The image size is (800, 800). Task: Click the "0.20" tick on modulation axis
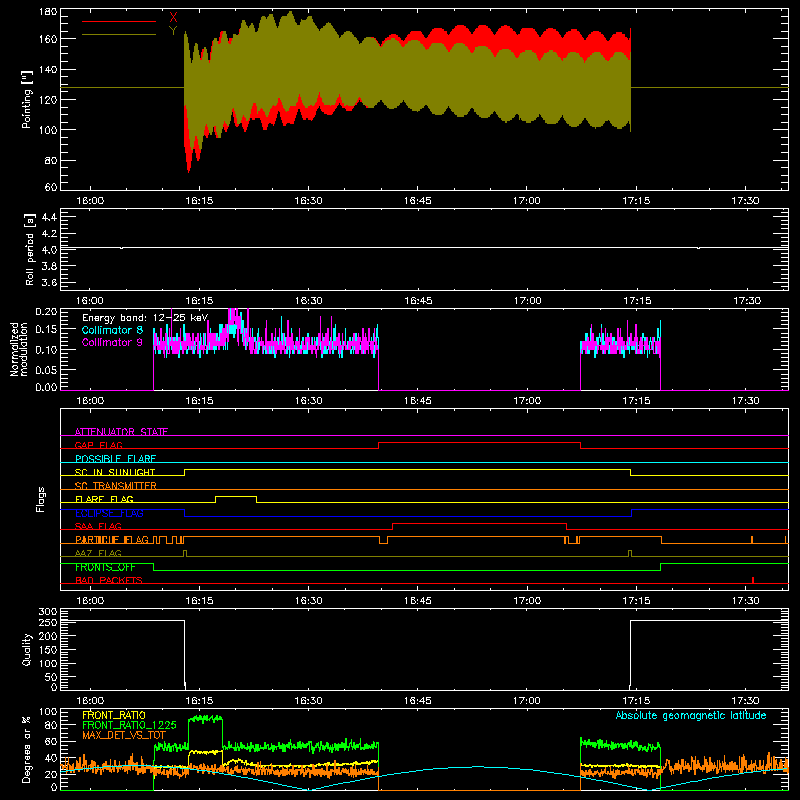point(46,311)
